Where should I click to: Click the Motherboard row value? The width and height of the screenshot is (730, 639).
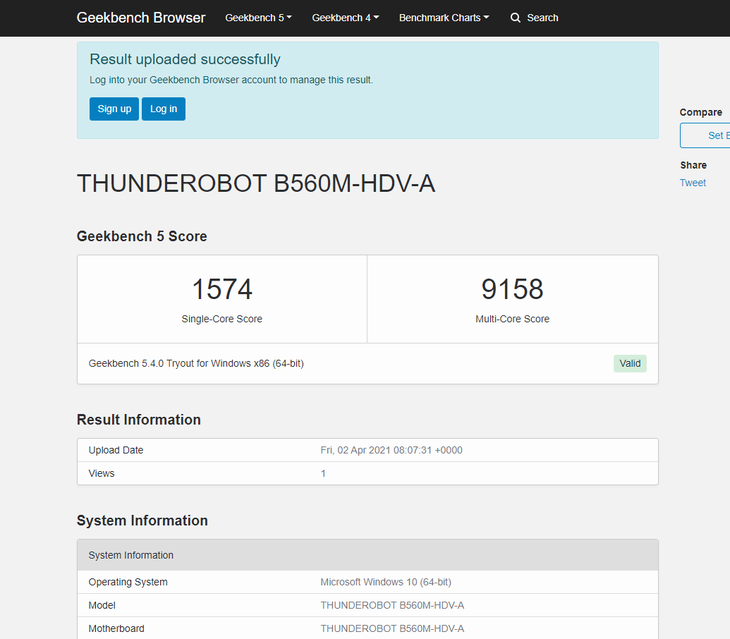coord(392,629)
